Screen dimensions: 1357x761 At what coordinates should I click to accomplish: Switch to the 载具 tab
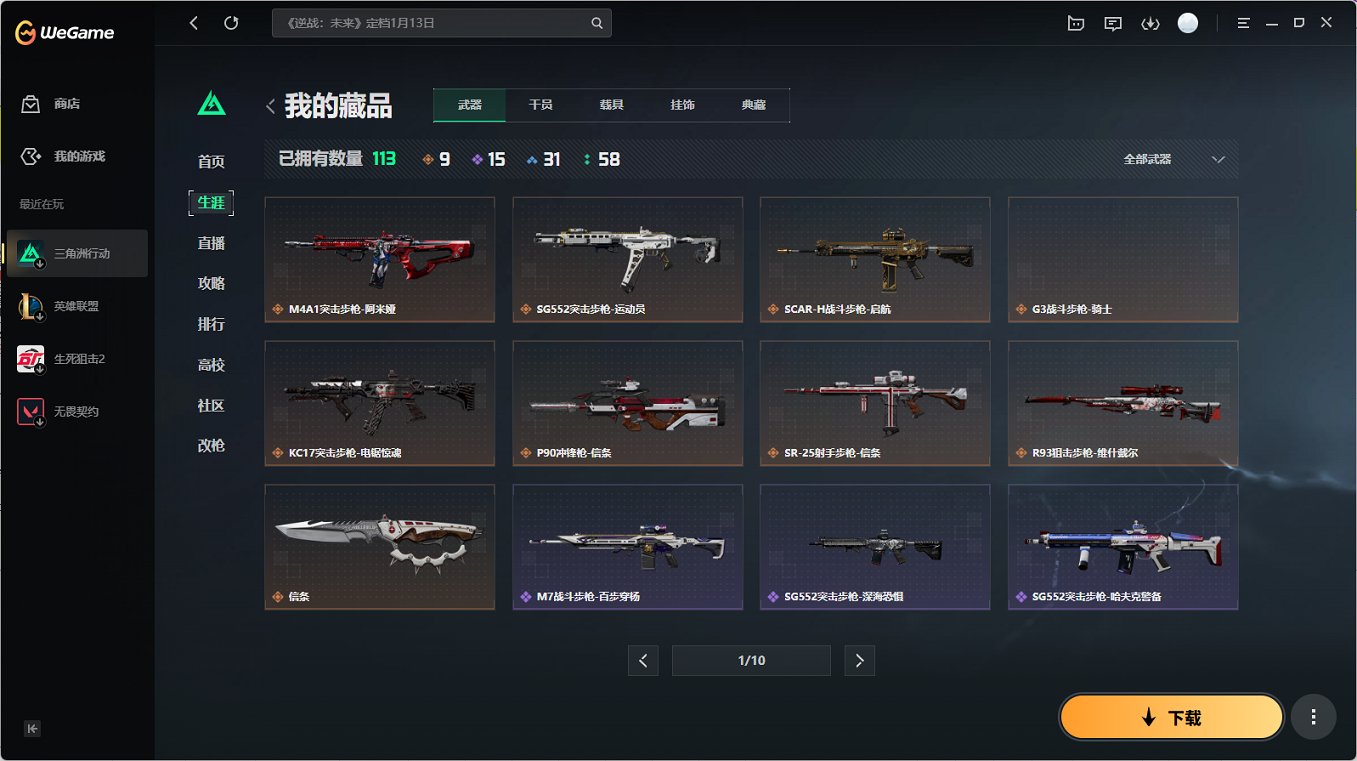click(612, 105)
